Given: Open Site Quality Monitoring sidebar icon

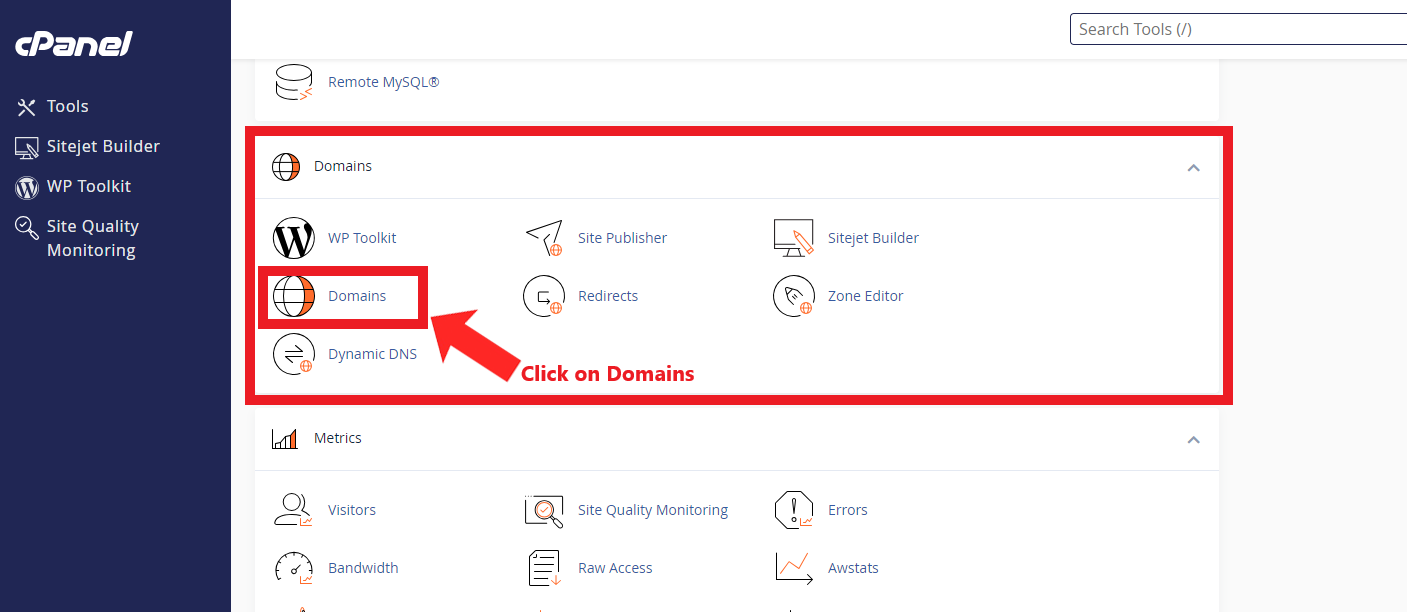Looking at the screenshot, I should click(x=27, y=228).
